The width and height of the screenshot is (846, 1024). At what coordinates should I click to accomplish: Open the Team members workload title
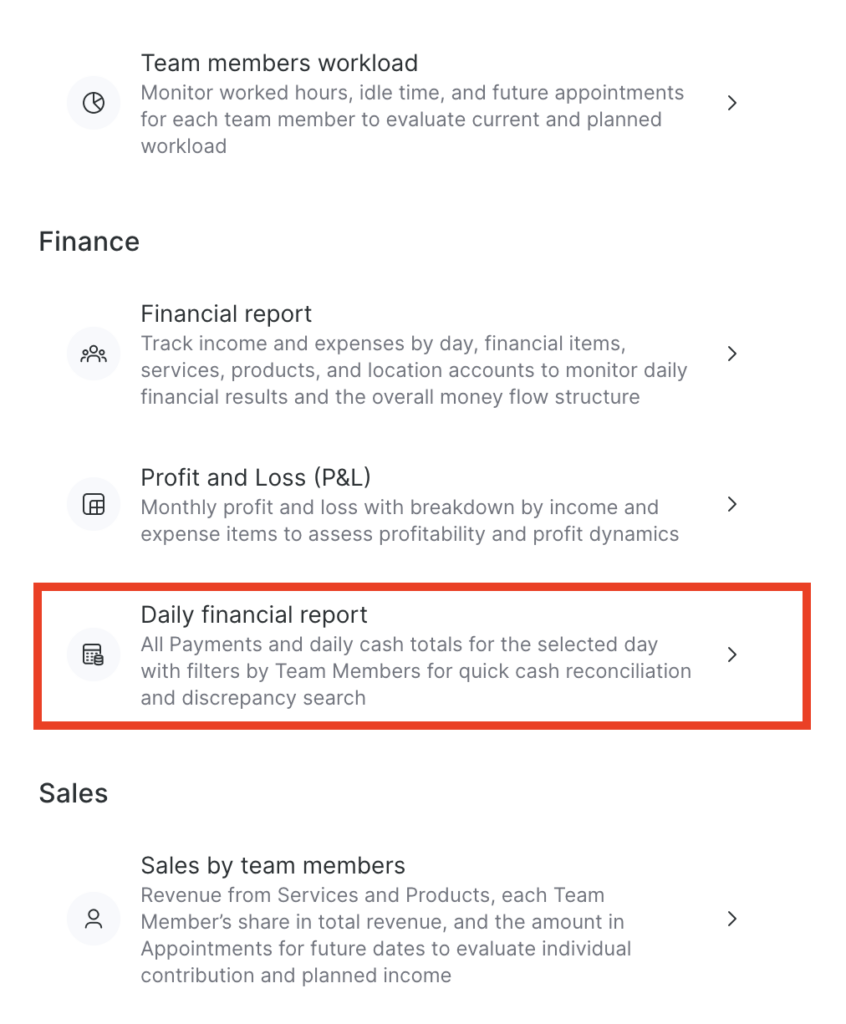[279, 63]
